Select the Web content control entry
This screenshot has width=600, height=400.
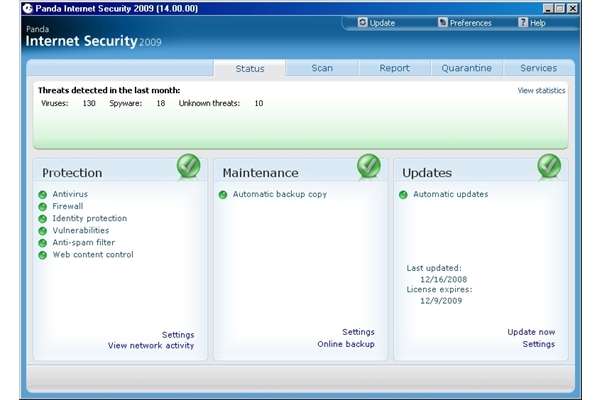pos(93,255)
